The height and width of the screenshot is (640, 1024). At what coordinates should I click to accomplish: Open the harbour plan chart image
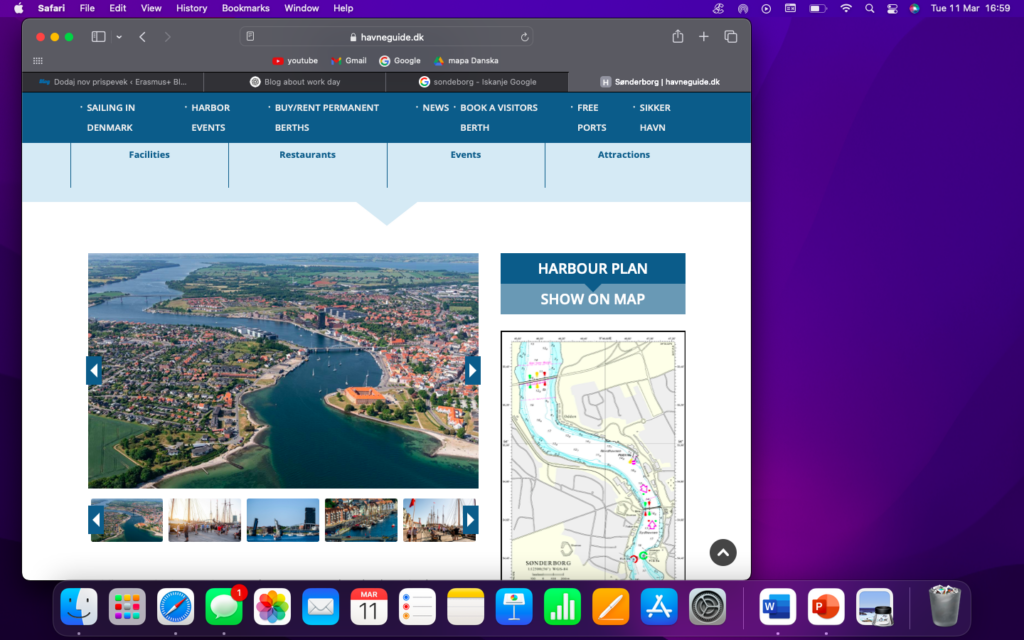coord(593,455)
